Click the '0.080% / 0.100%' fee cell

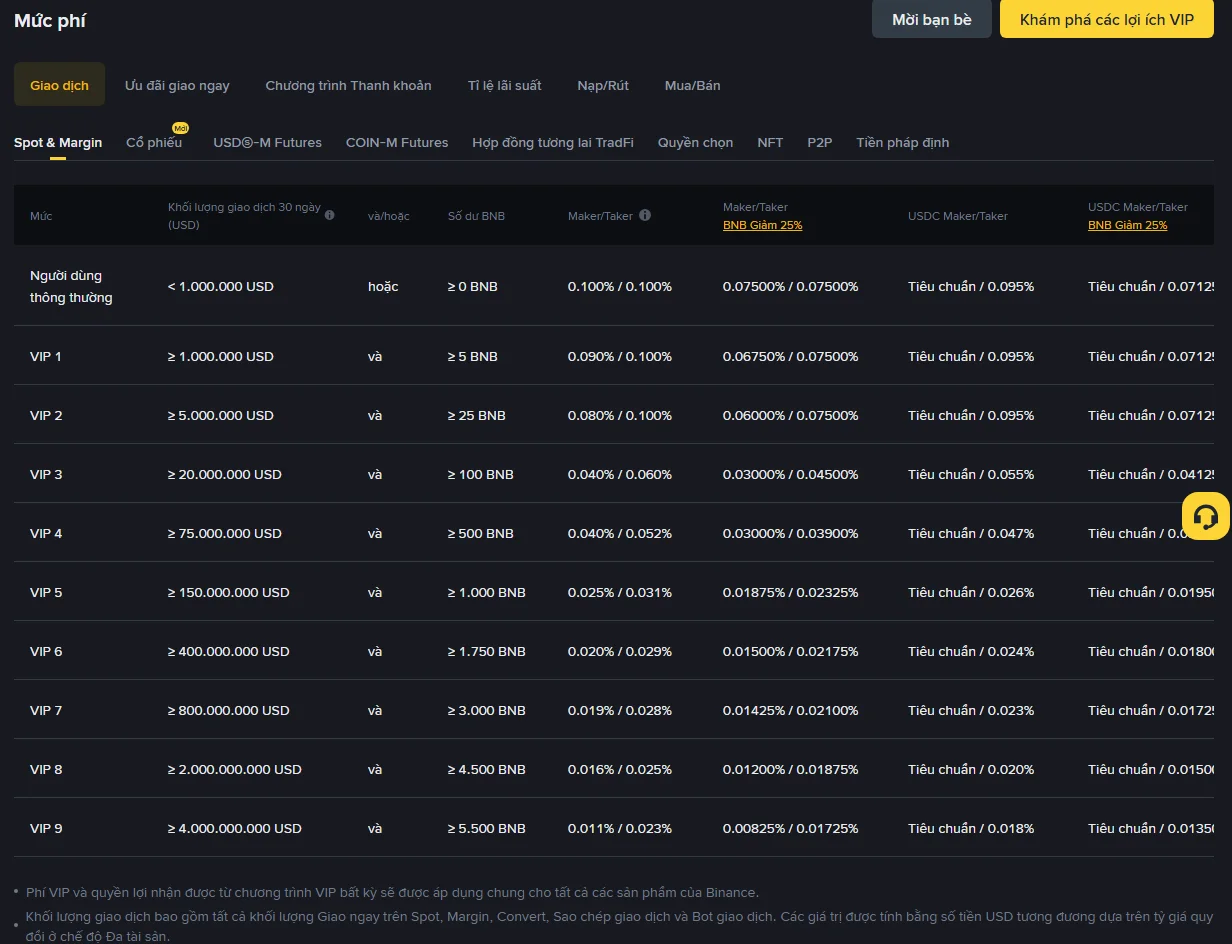[x=620, y=415]
